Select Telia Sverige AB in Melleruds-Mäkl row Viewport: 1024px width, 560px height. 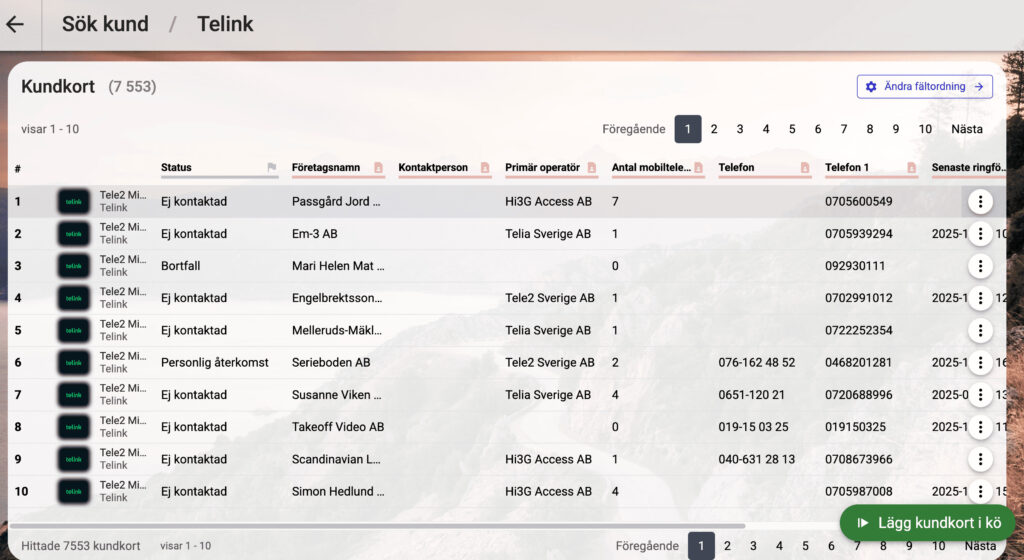pyautogui.click(x=548, y=330)
